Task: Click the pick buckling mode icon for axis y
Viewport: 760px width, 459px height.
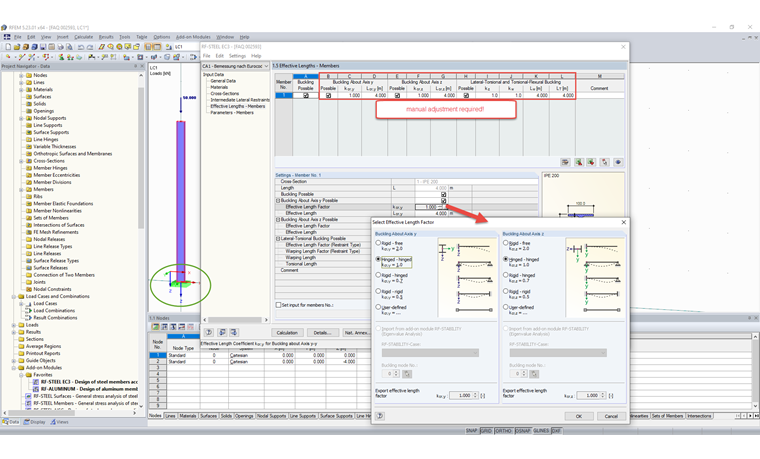Action: click(407, 374)
